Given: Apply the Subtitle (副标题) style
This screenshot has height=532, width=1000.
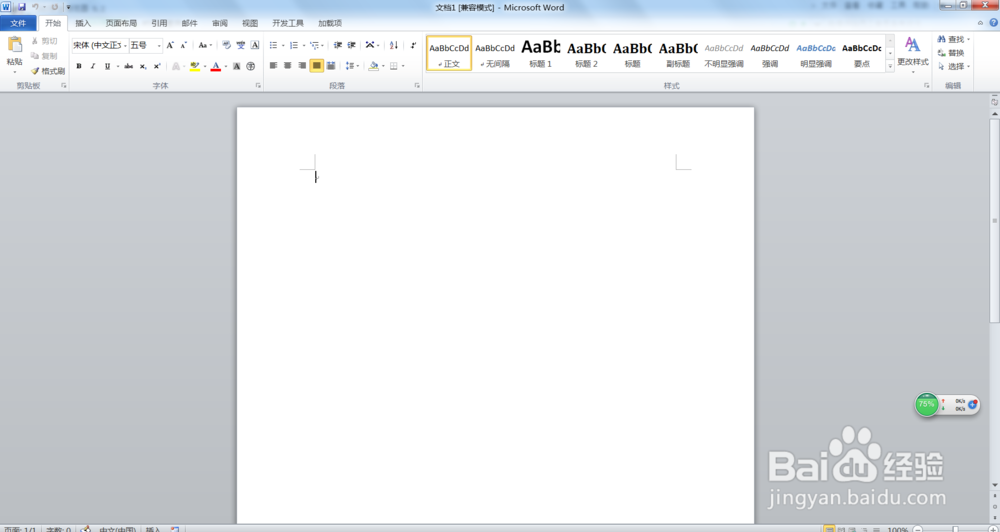Looking at the screenshot, I should click(679, 53).
